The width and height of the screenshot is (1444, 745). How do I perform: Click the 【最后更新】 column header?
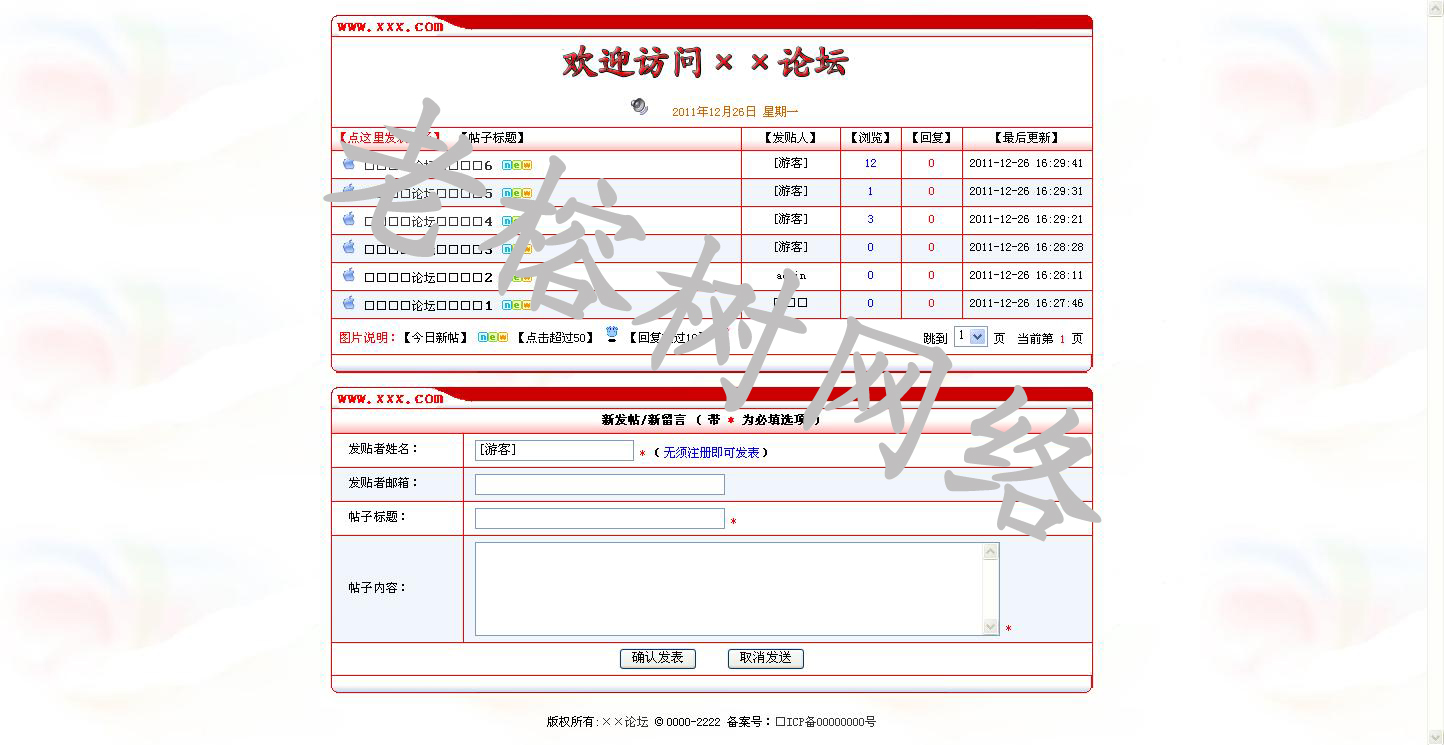(1026, 138)
